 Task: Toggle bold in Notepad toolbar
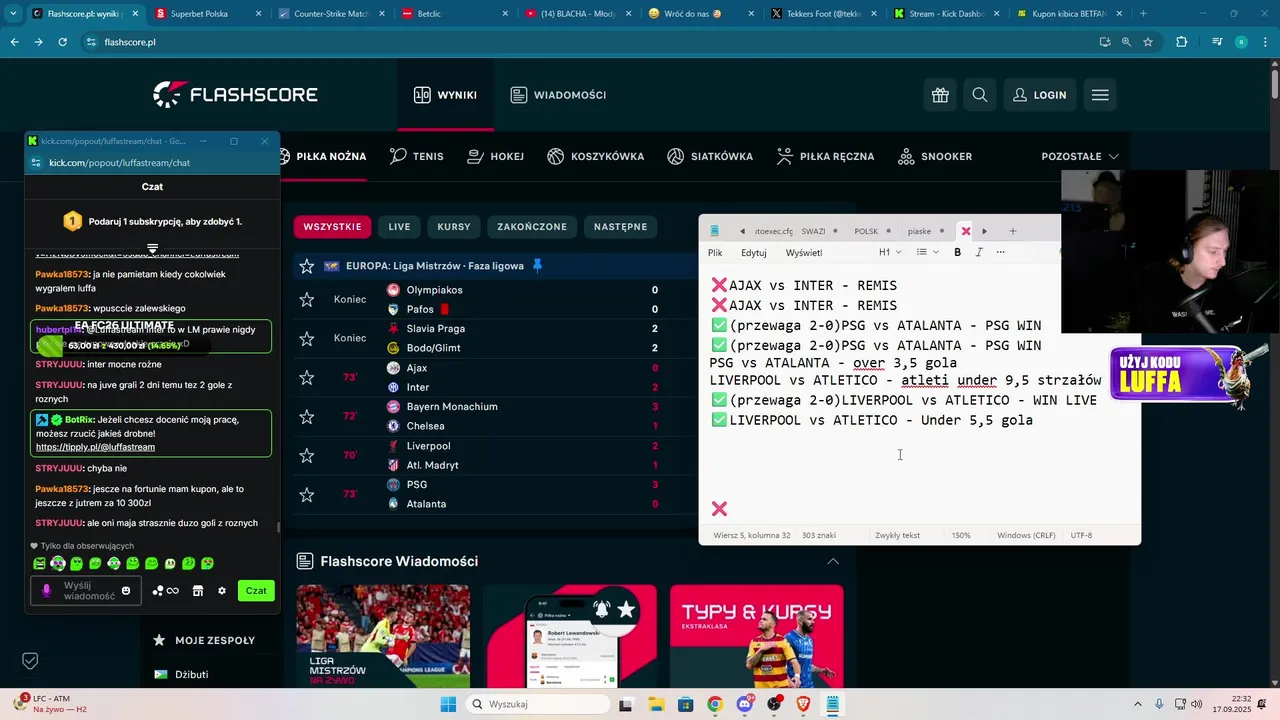[x=957, y=252]
